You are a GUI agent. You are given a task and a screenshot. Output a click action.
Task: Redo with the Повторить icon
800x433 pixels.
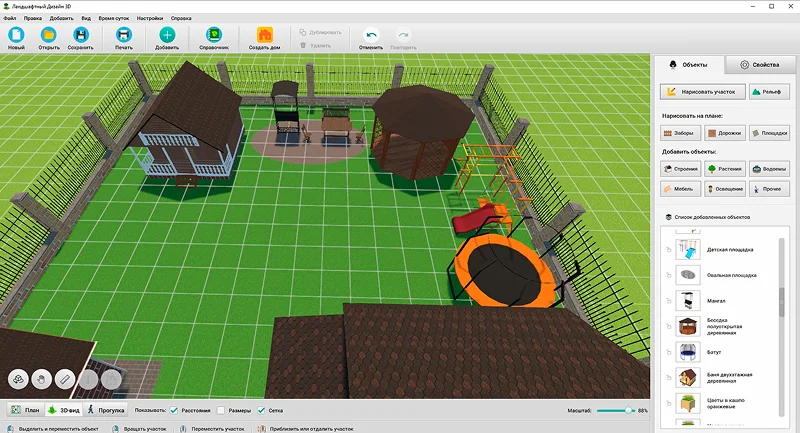pyautogui.click(x=403, y=35)
